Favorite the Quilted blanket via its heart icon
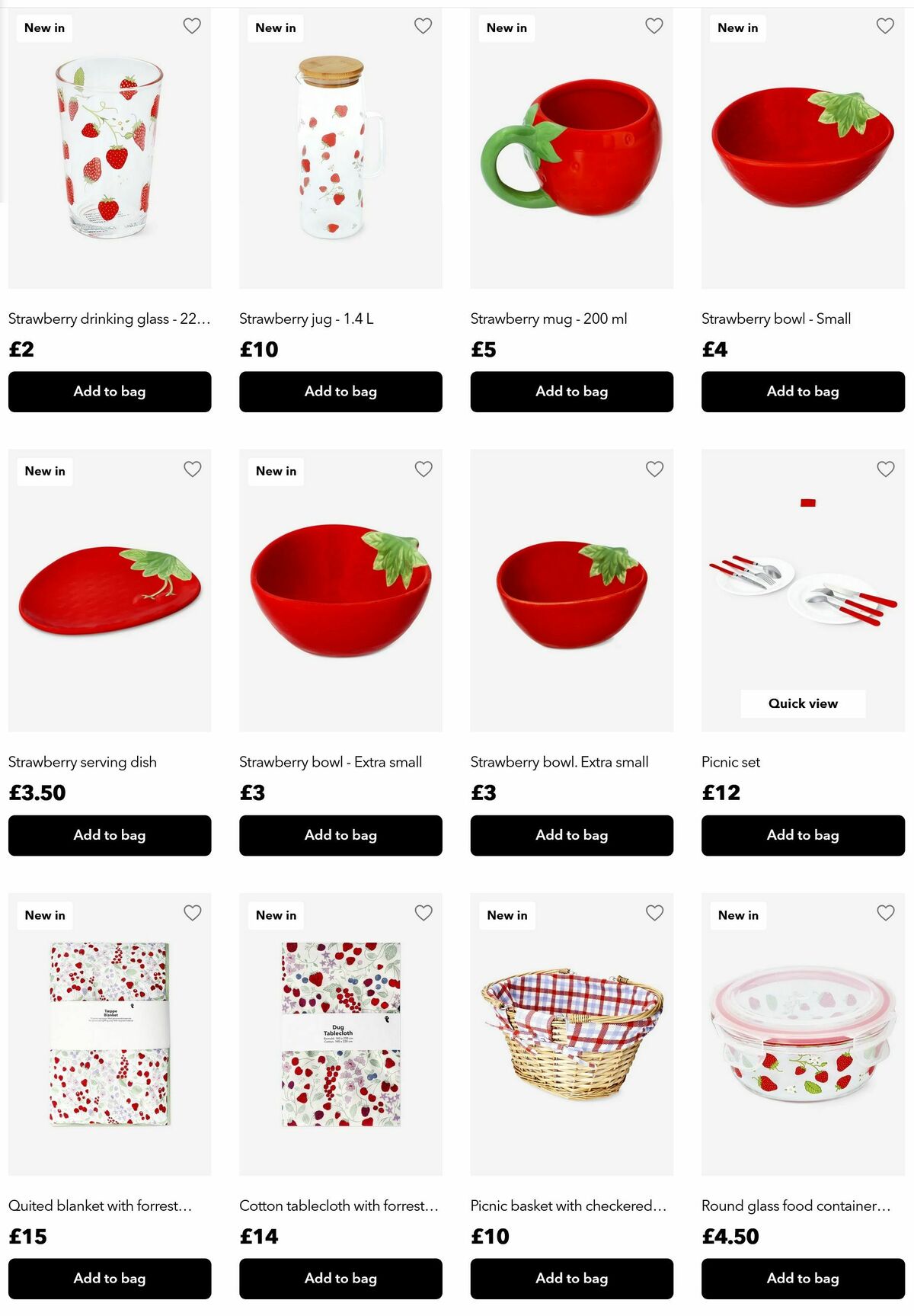This screenshot has width=914, height=1316. (x=193, y=913)
